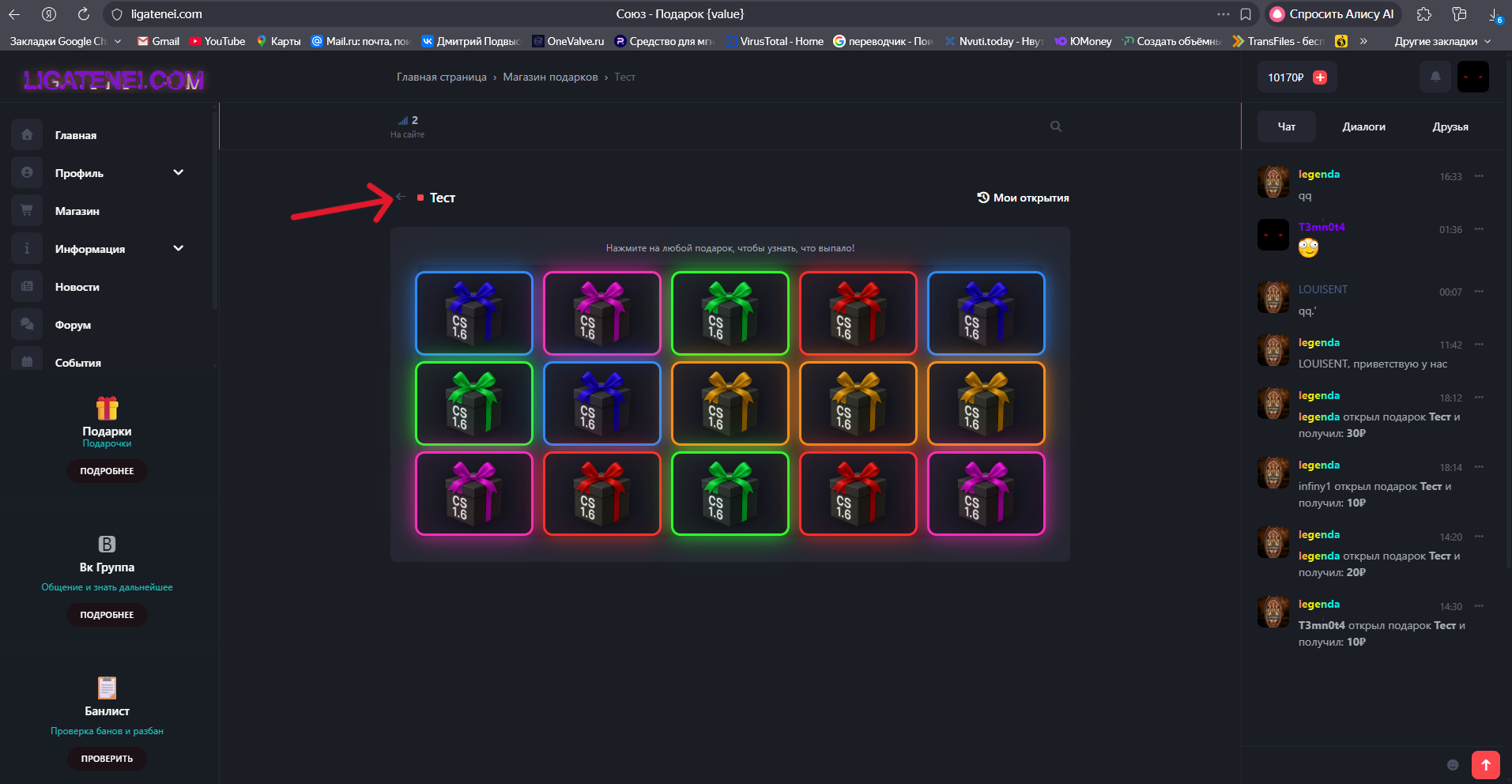Add funds with the red plus icon

tap(1320, 77)
